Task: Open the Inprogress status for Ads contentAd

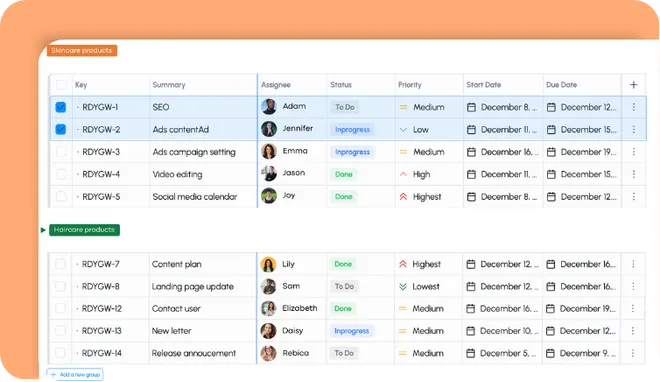Action: [352, 130]
